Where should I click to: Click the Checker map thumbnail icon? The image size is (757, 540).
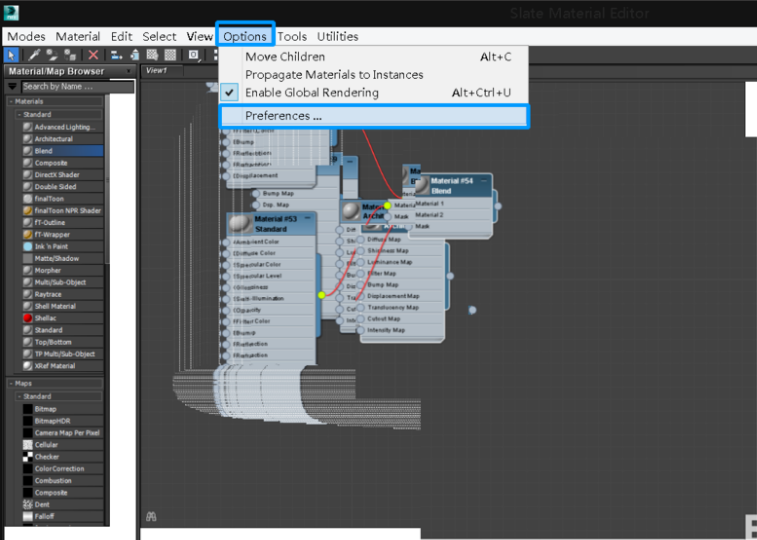[28, 457]
